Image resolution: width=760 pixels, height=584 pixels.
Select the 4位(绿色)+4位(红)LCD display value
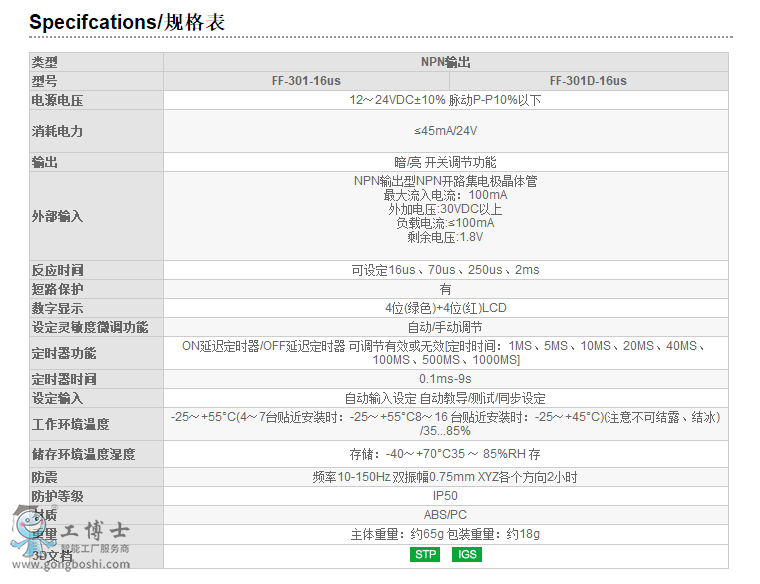pos(446,308)
